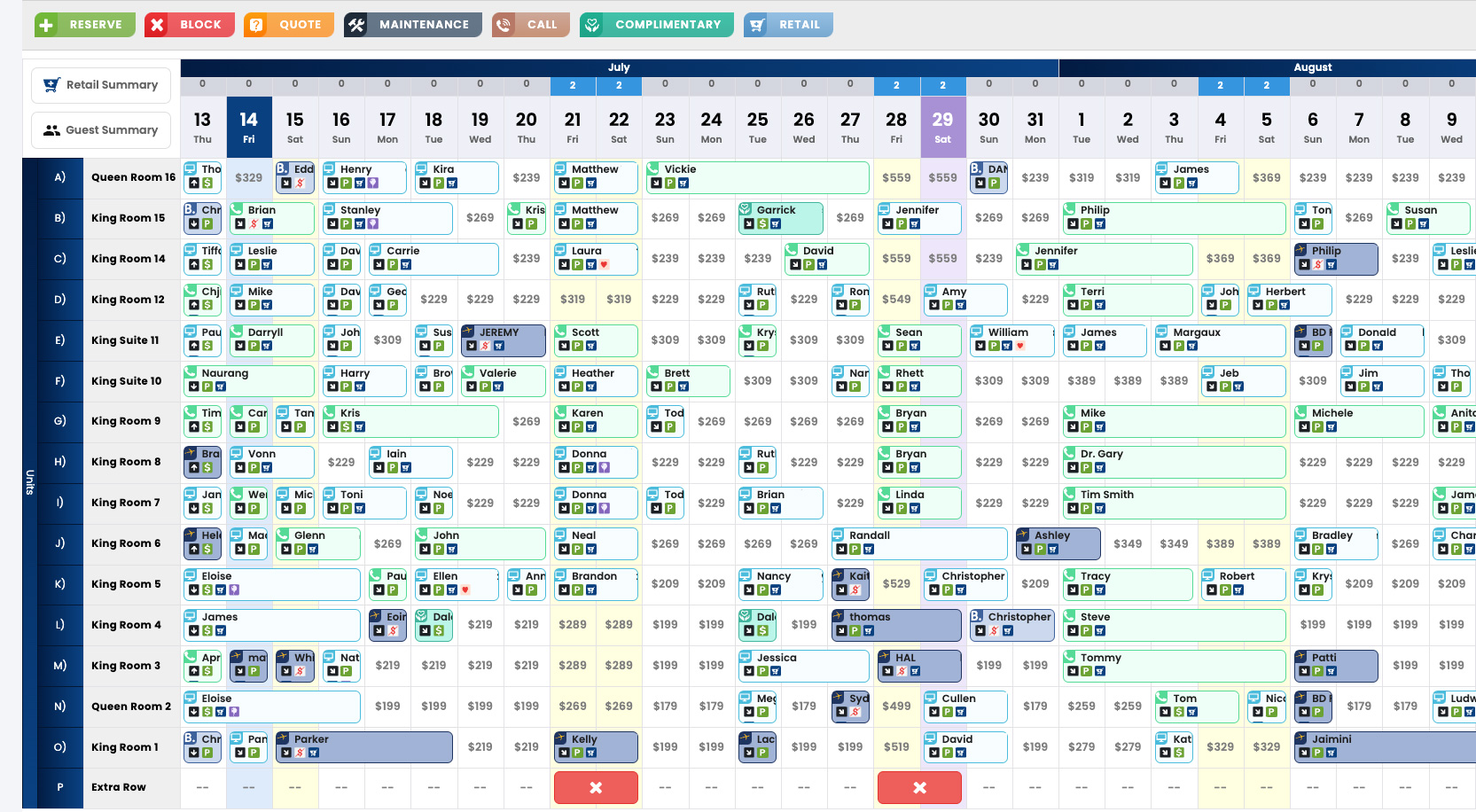The width and height of the screenshot is (1476, 812).
Task: Open Randall's reservation in King Room 6
Action: pyautogui.click(x=918, y=543)
